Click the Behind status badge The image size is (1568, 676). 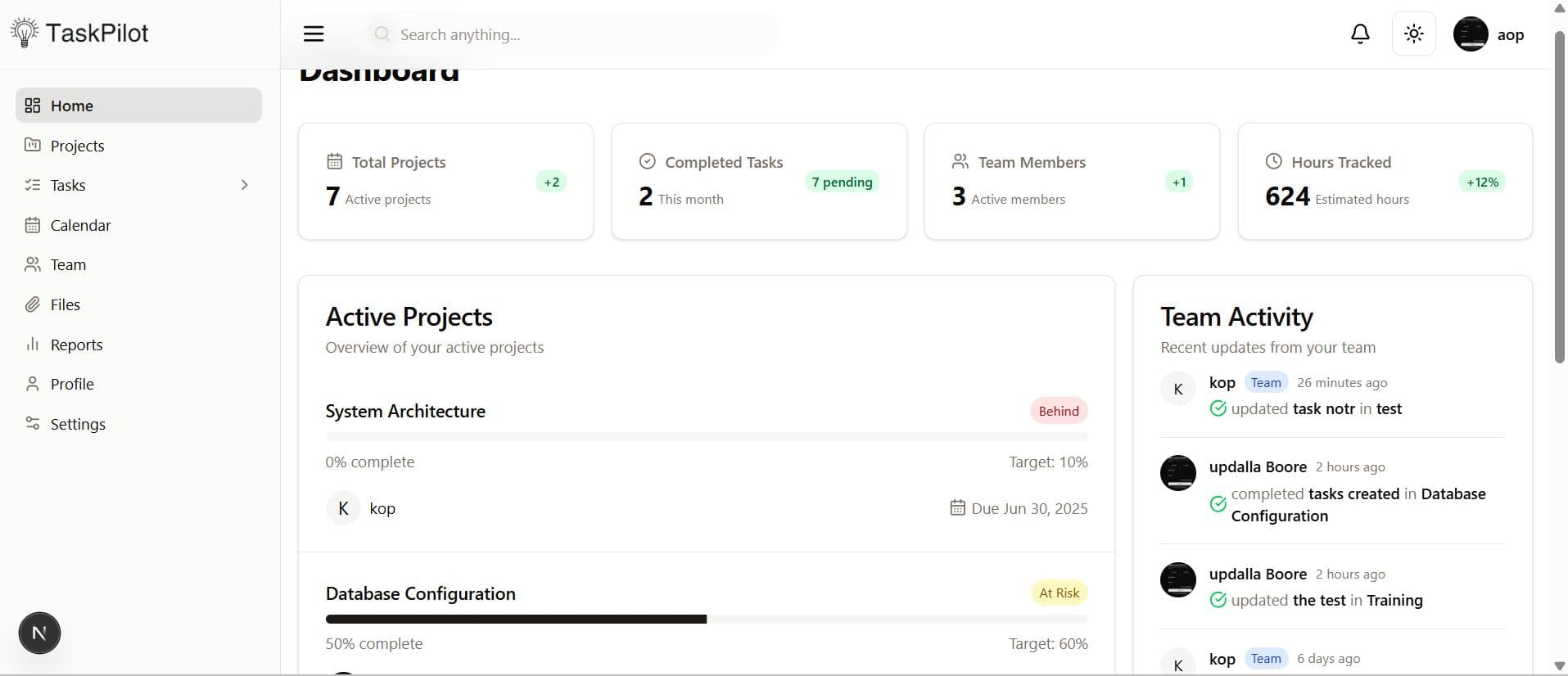(1059, 411)
